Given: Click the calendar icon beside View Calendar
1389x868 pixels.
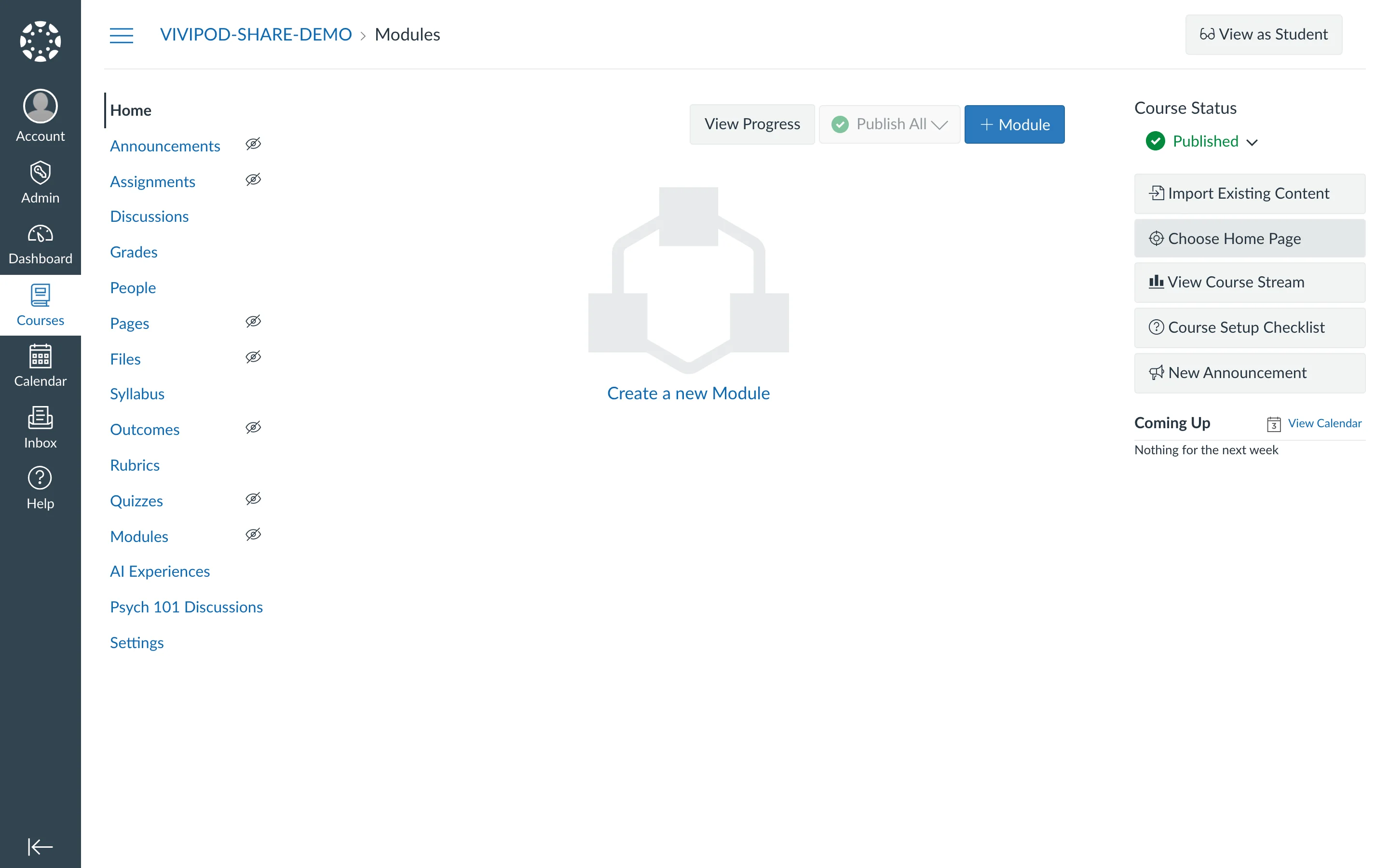Looking at the screenshot, I should click(x=1274, y=424).
